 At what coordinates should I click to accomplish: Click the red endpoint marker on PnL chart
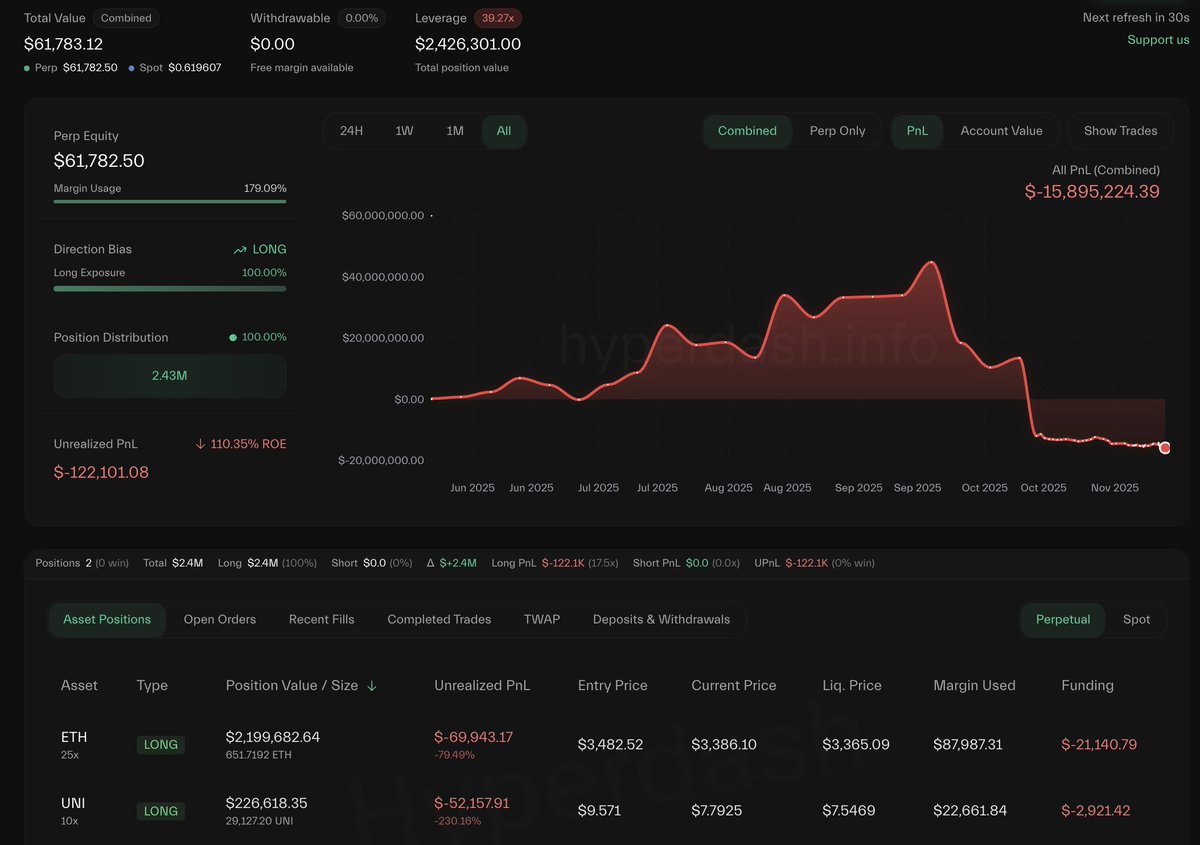(1164, 448)
